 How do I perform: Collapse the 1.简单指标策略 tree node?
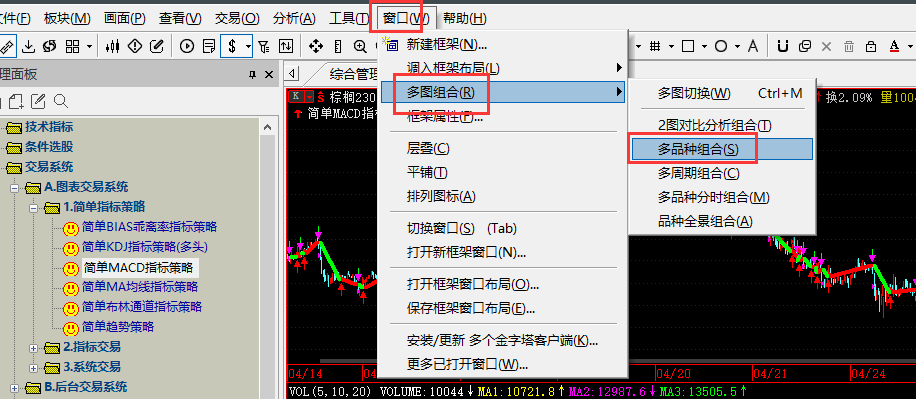tap(33, 207)
